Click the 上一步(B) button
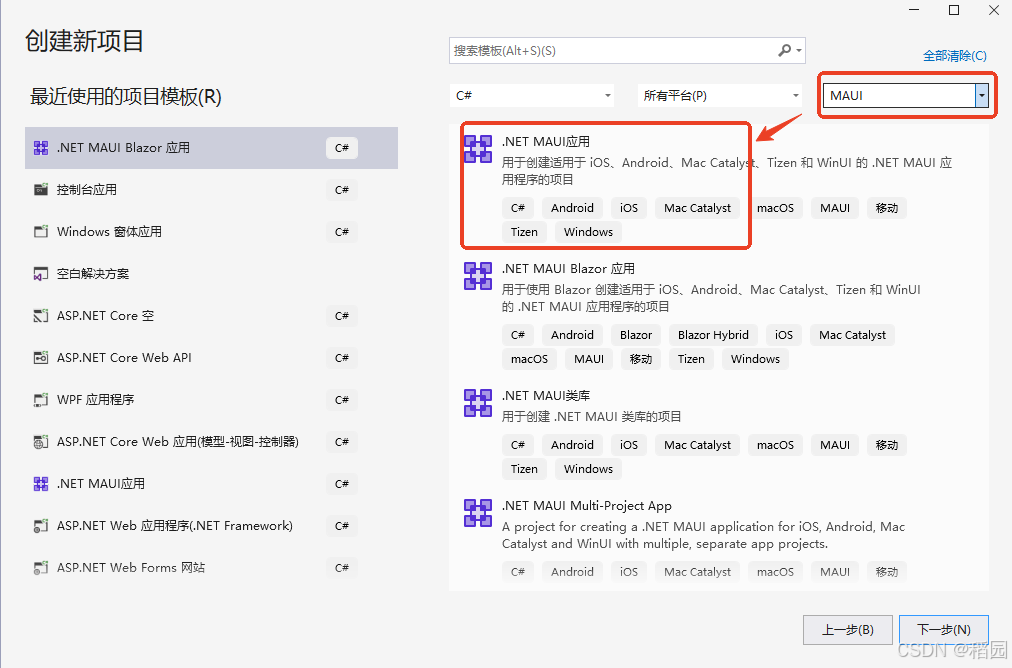This screenshot has height=668, width=1012. pos(847,629)
